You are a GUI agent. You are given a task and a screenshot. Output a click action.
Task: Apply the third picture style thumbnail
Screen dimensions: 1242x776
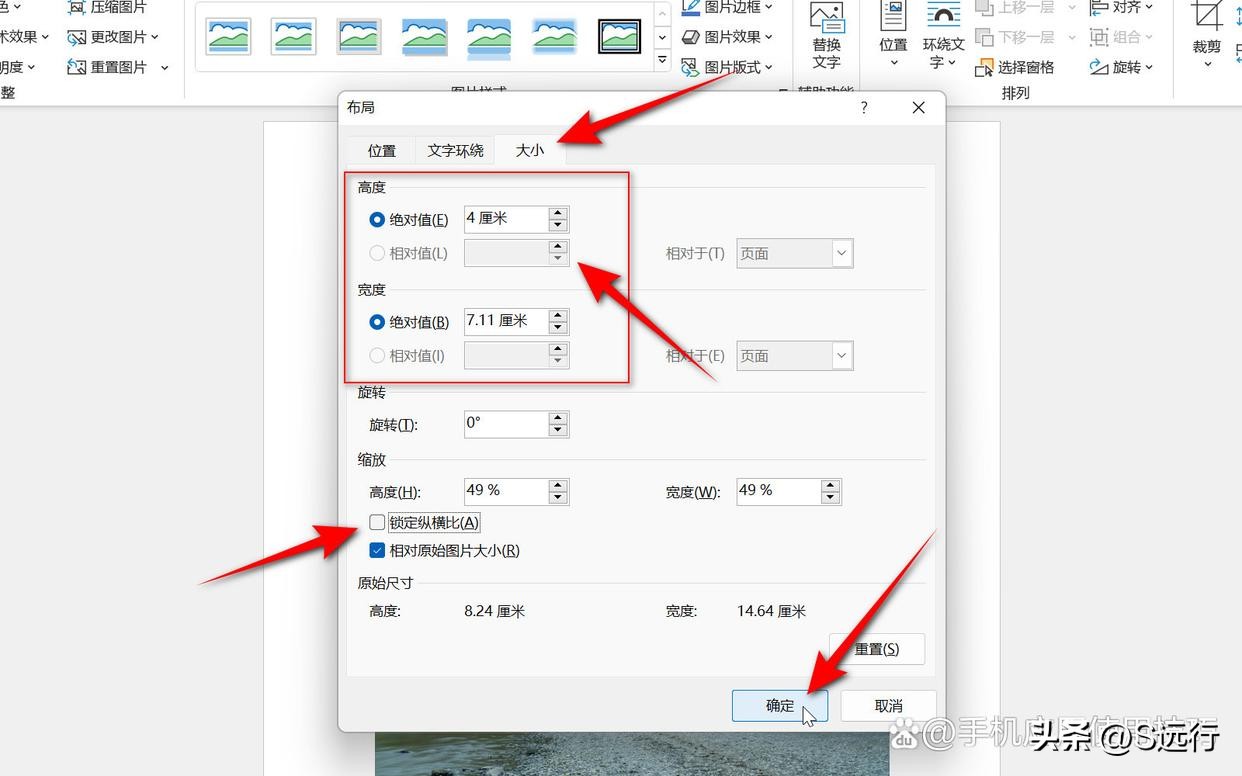click(x=359, y=36)
